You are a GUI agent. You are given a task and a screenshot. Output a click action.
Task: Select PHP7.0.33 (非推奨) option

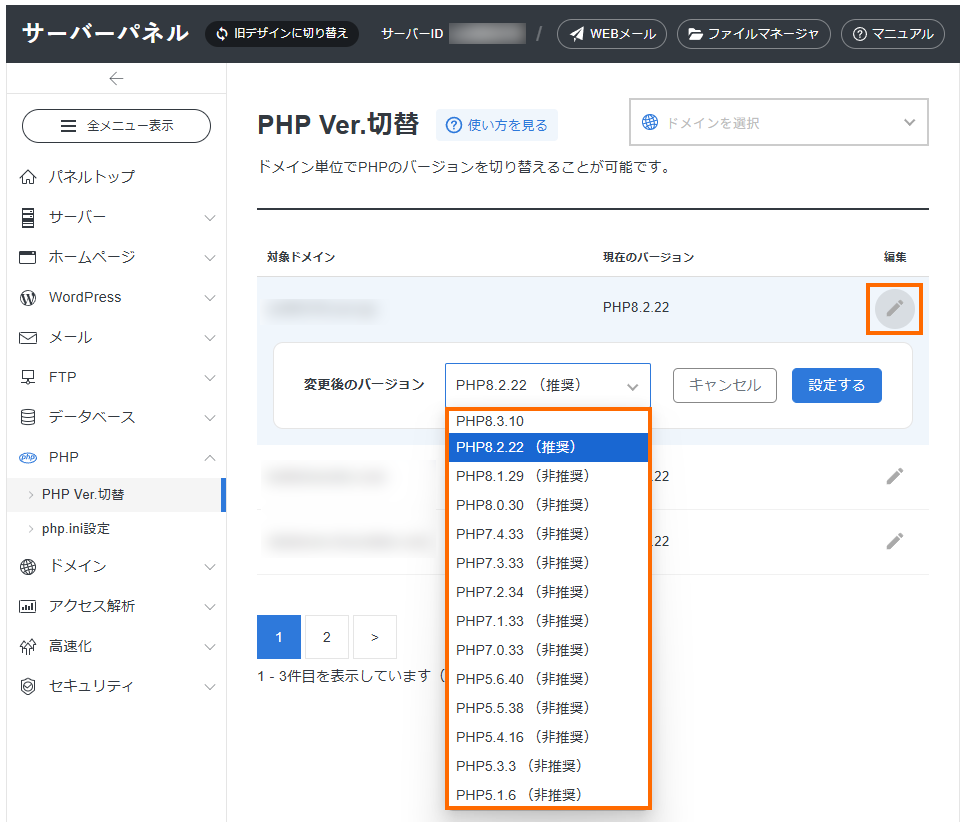coord(548,650)
